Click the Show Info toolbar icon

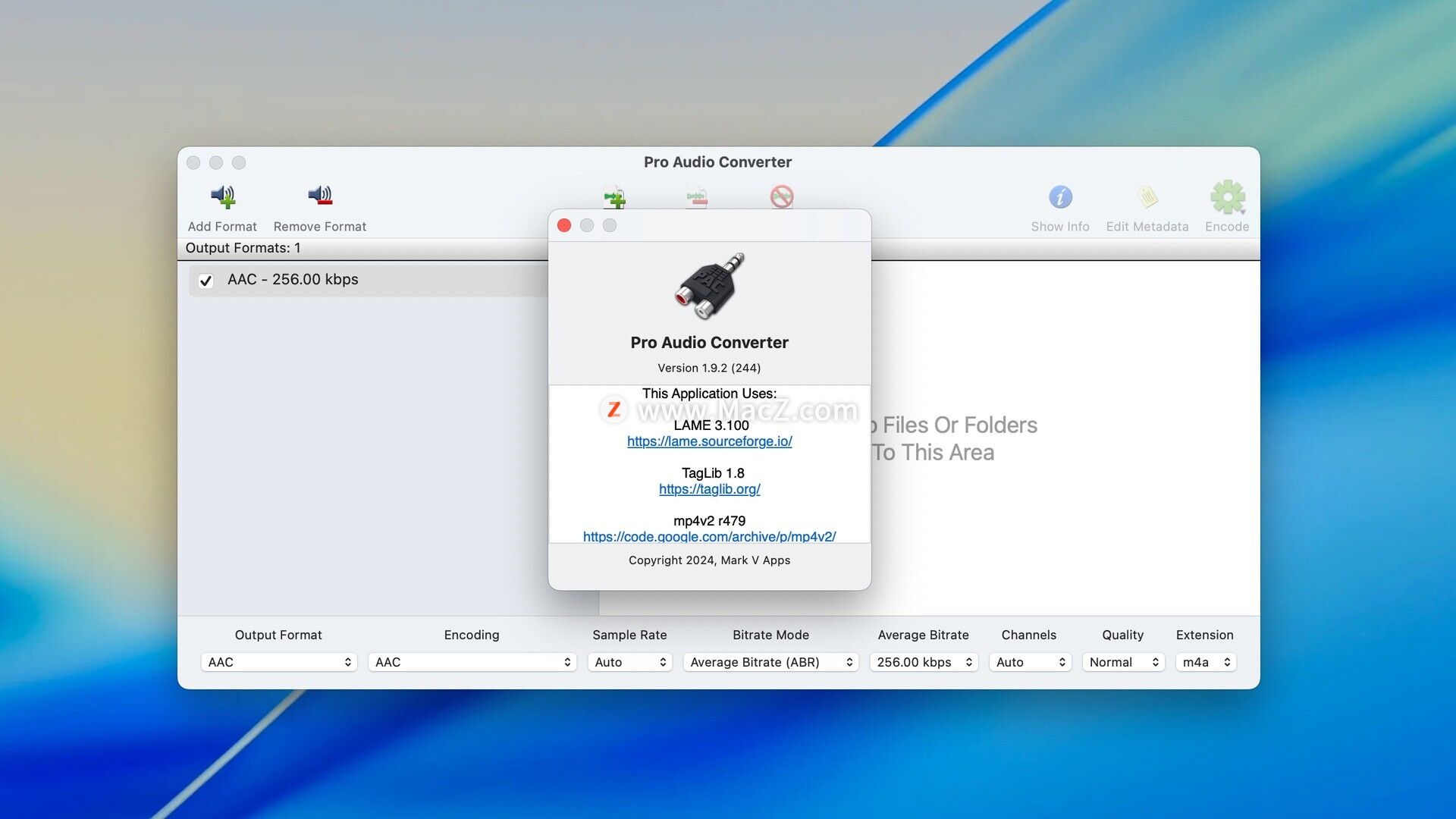tap(1060, 197)
